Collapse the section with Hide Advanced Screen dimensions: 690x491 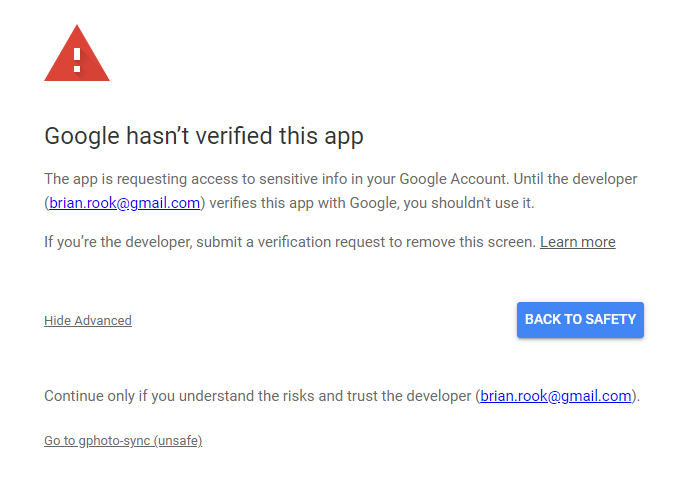coord(88,321)
